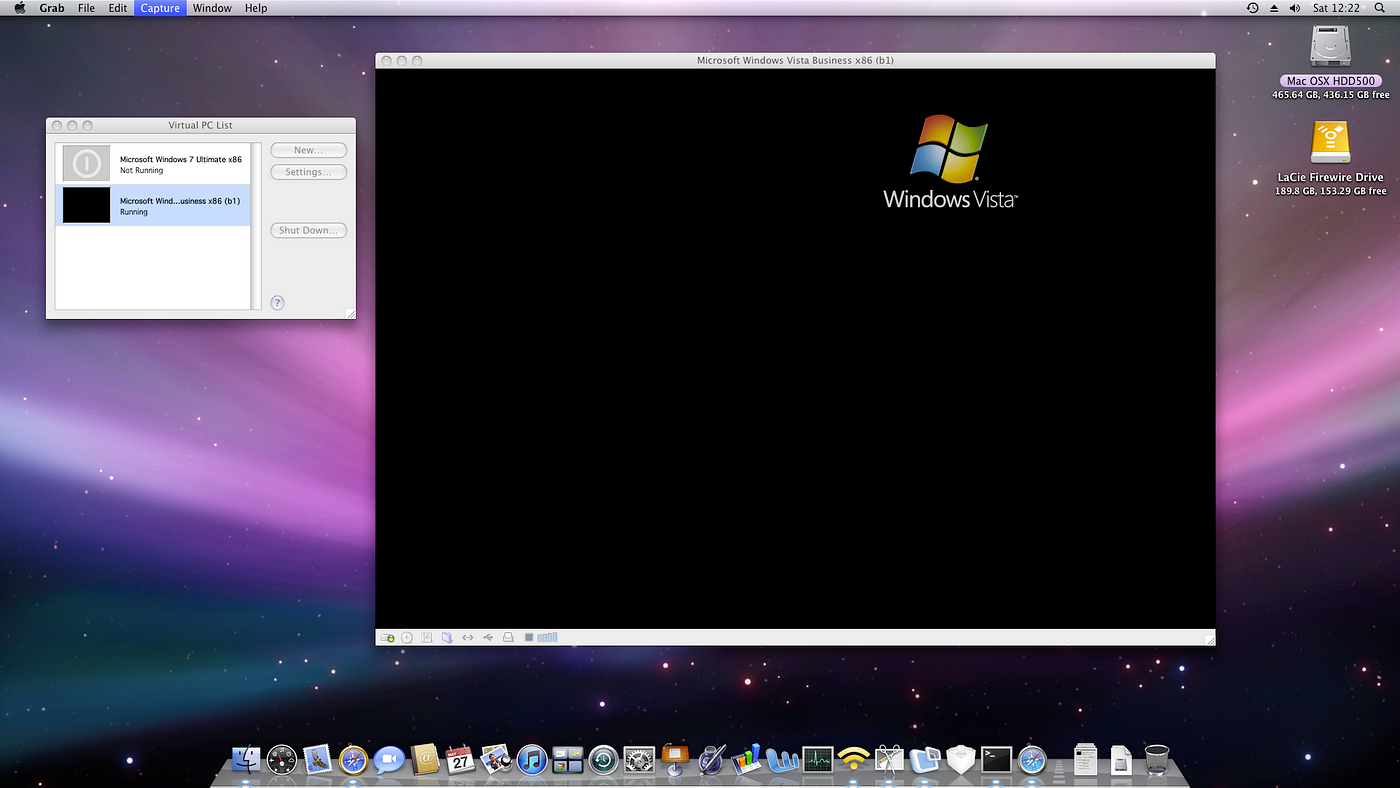Open the File menu
This screenshot has height=788, width=1400.
click(86, 8)
